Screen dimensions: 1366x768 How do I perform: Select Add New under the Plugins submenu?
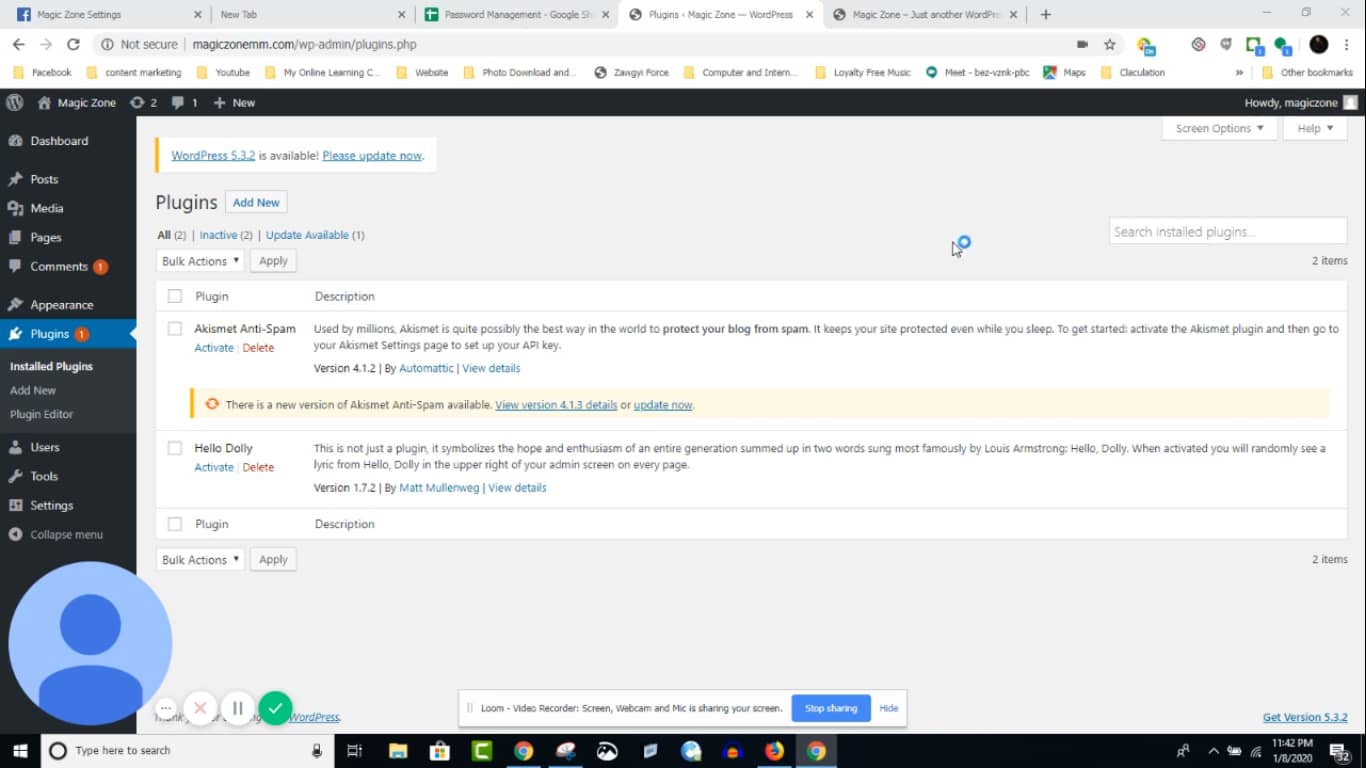(33, 390)
